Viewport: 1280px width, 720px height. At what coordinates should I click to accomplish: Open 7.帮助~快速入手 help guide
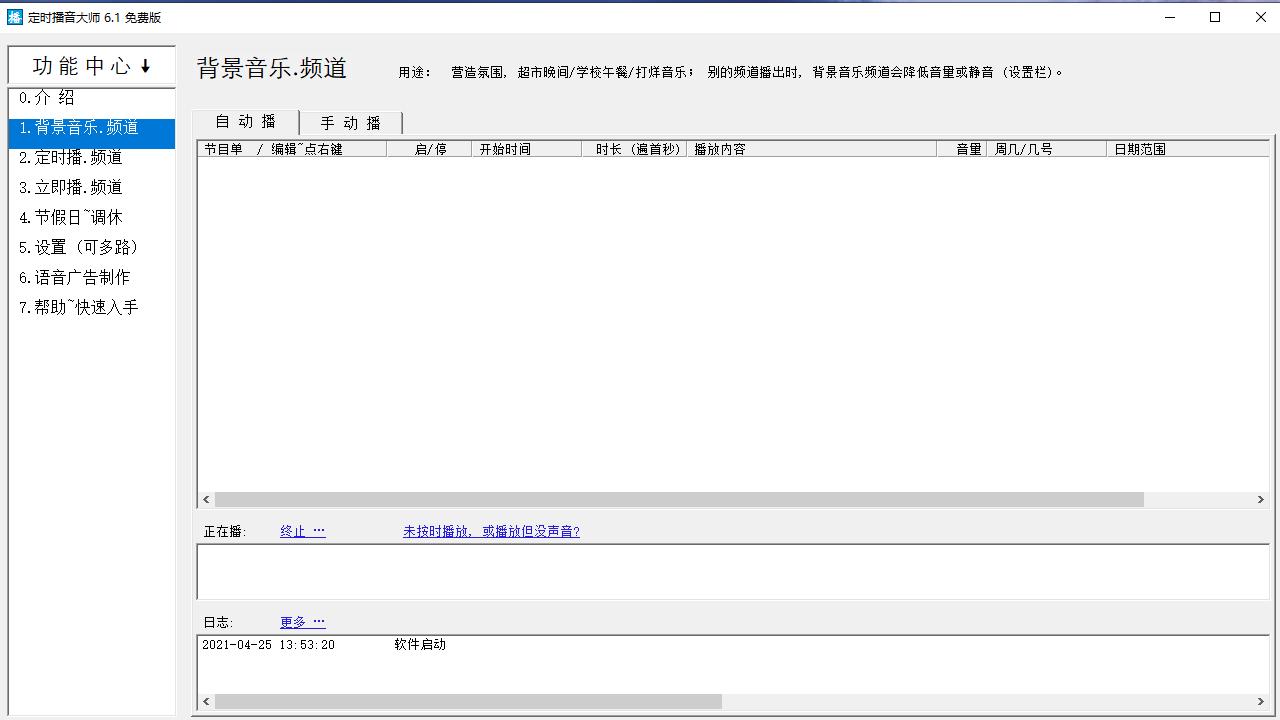pyautogui.click(x=77, y=307)
